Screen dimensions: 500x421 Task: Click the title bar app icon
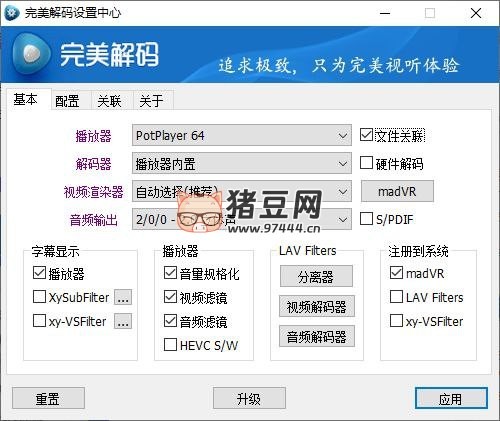[x=11, y=13]
